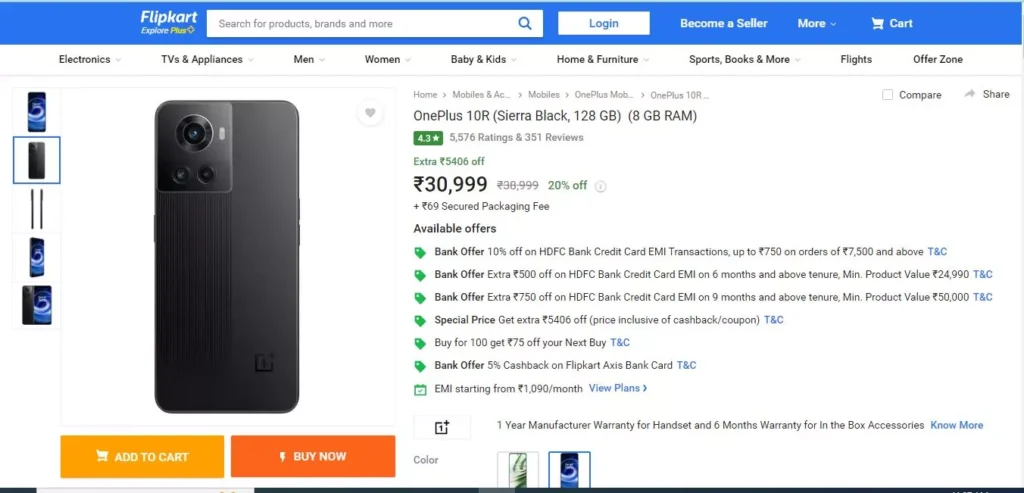Select the Sierra Black color variant swatch
Screen dimensions: 1024x493
(569, 469)
